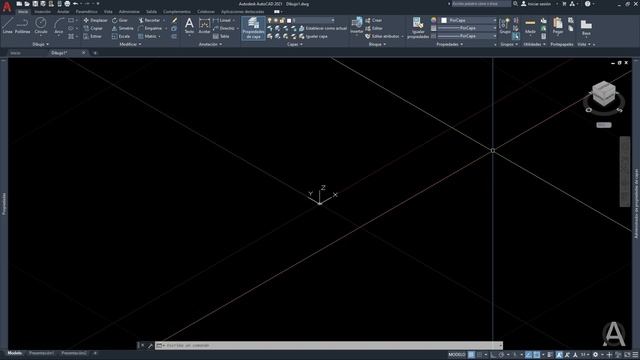Select the Línea draw tool
This screenshot has width=640, height=360.
(x=7, y=25)
